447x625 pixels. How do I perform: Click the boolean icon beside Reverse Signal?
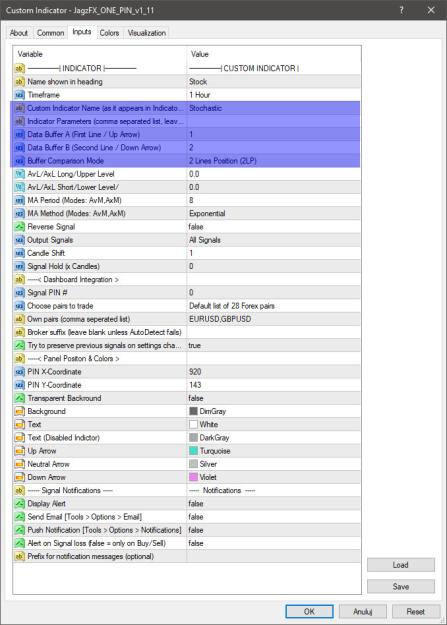[x=20, y=227]
